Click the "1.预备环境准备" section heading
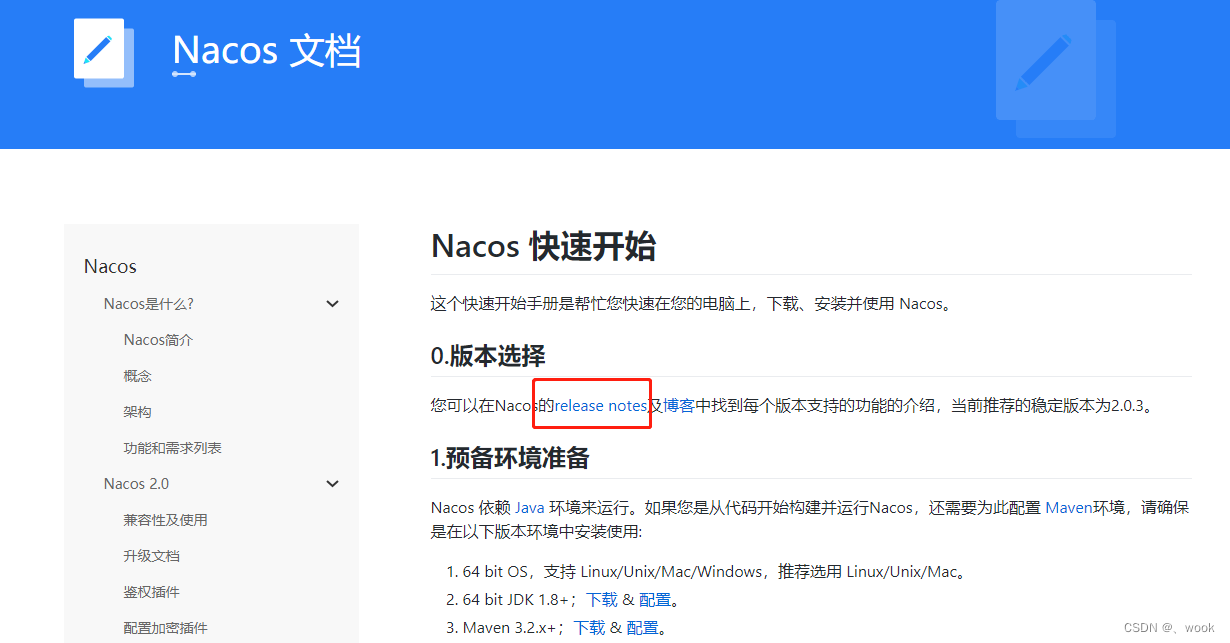 coord(510,459)
